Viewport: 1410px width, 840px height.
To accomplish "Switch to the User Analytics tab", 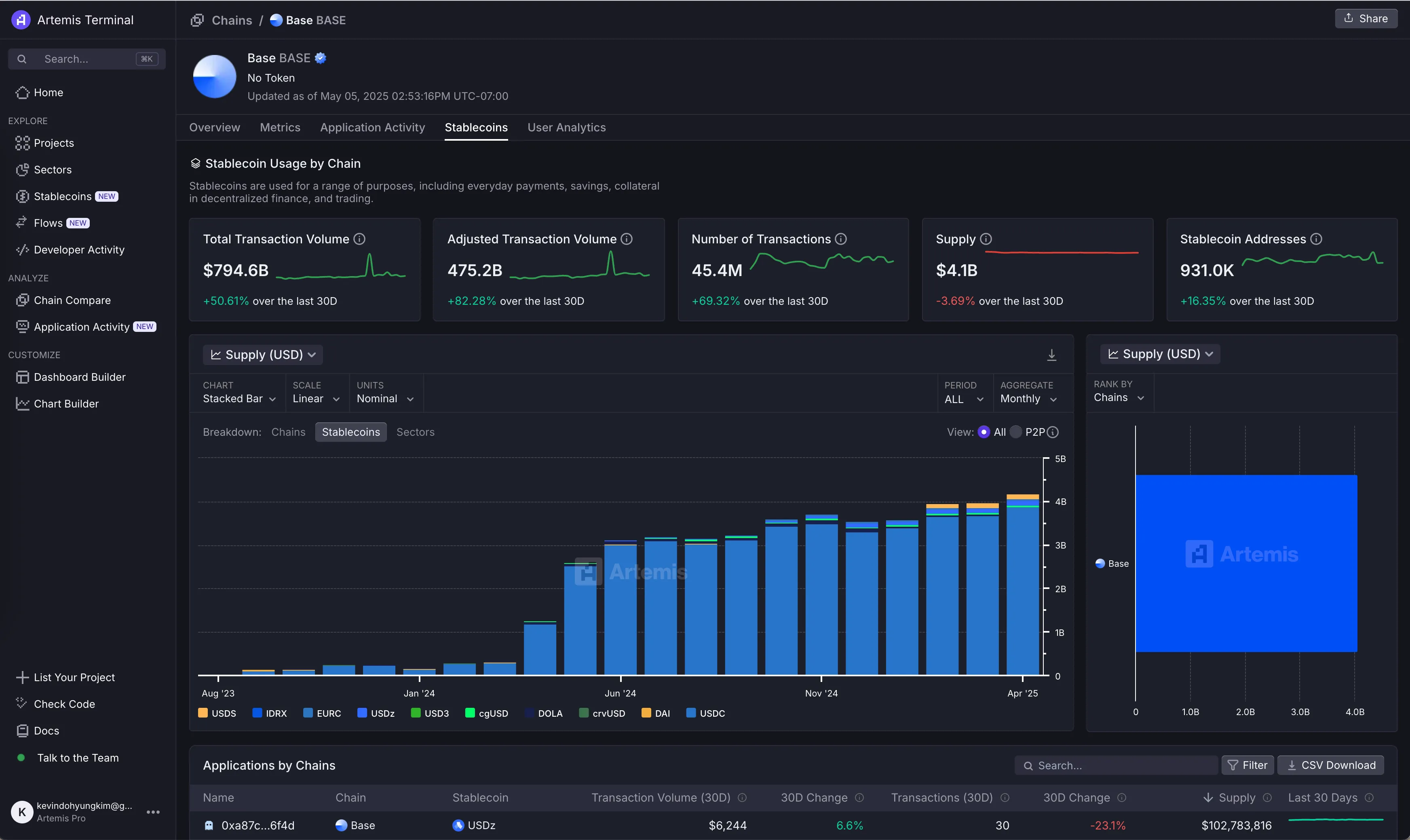I will tap(567, 127).
